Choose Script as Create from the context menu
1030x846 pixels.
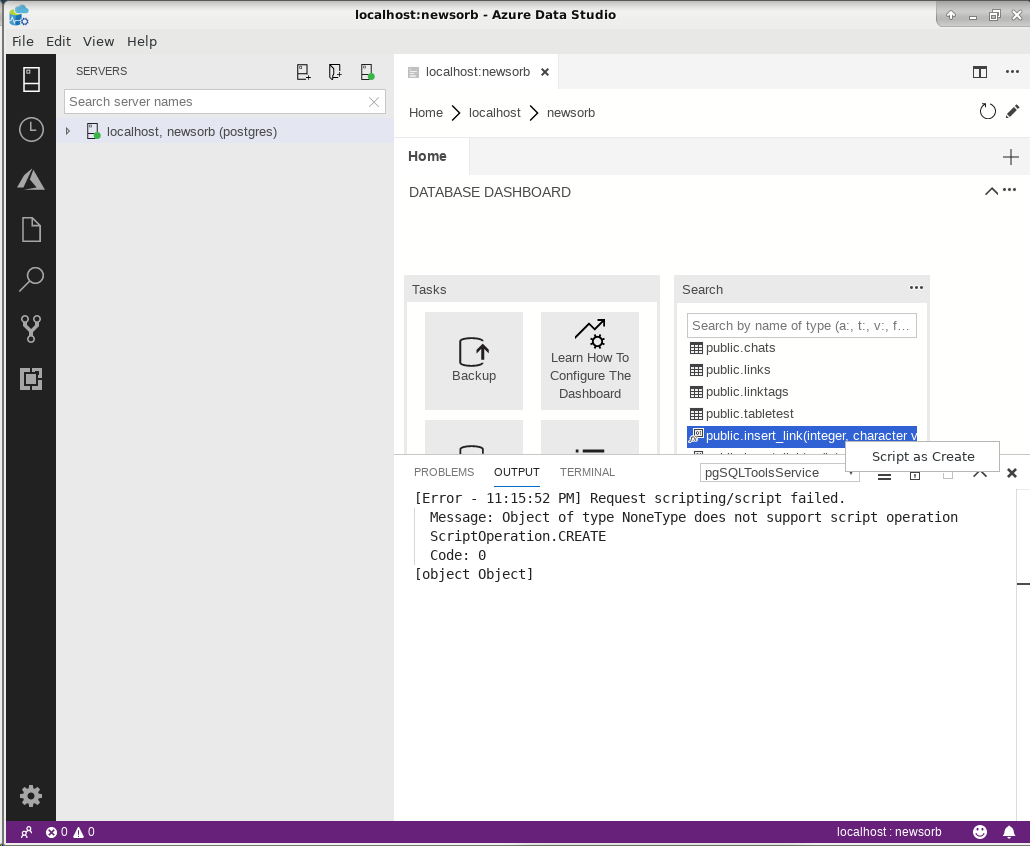921,456
